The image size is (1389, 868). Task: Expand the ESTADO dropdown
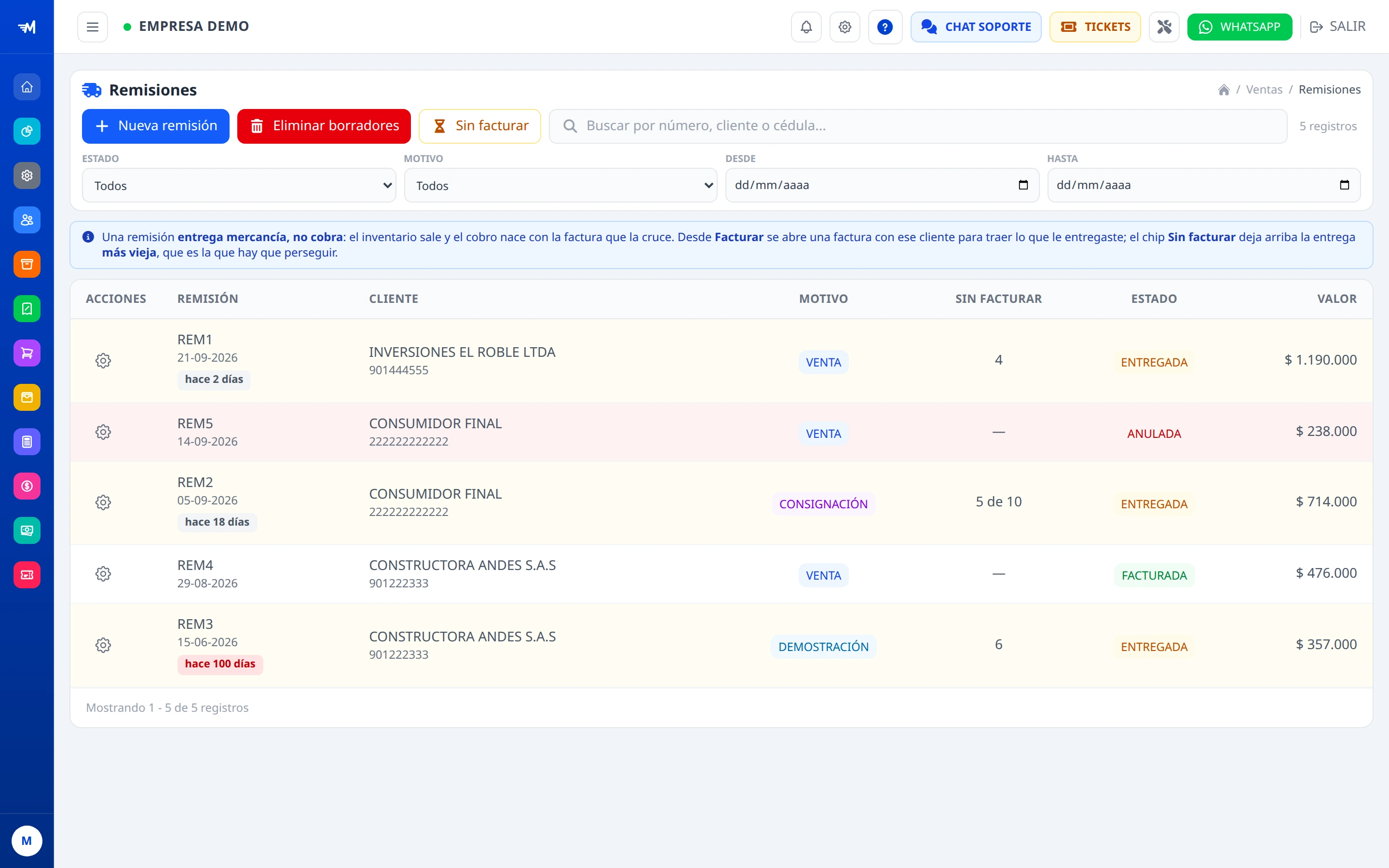tap(239, 186)
